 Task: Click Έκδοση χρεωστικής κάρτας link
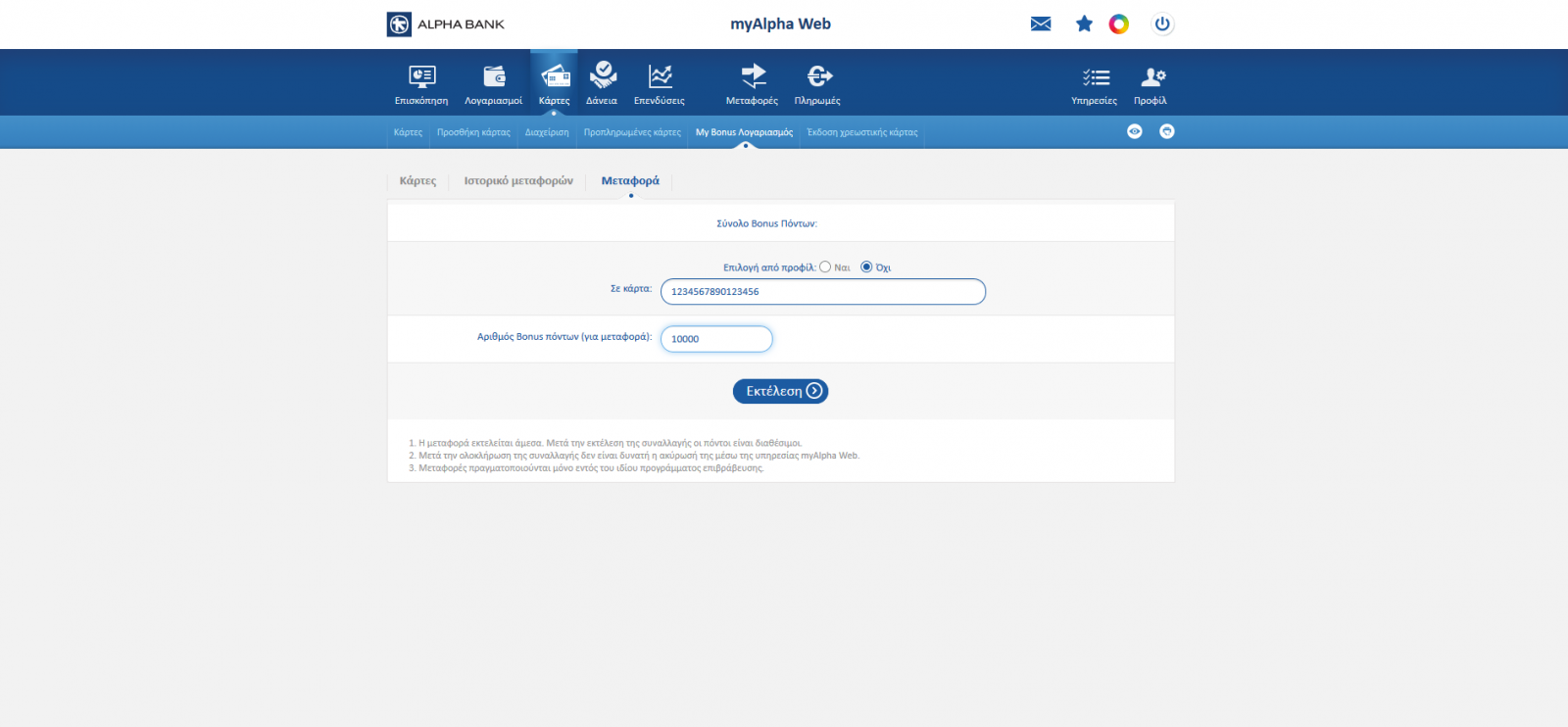(x=862, y=132)
